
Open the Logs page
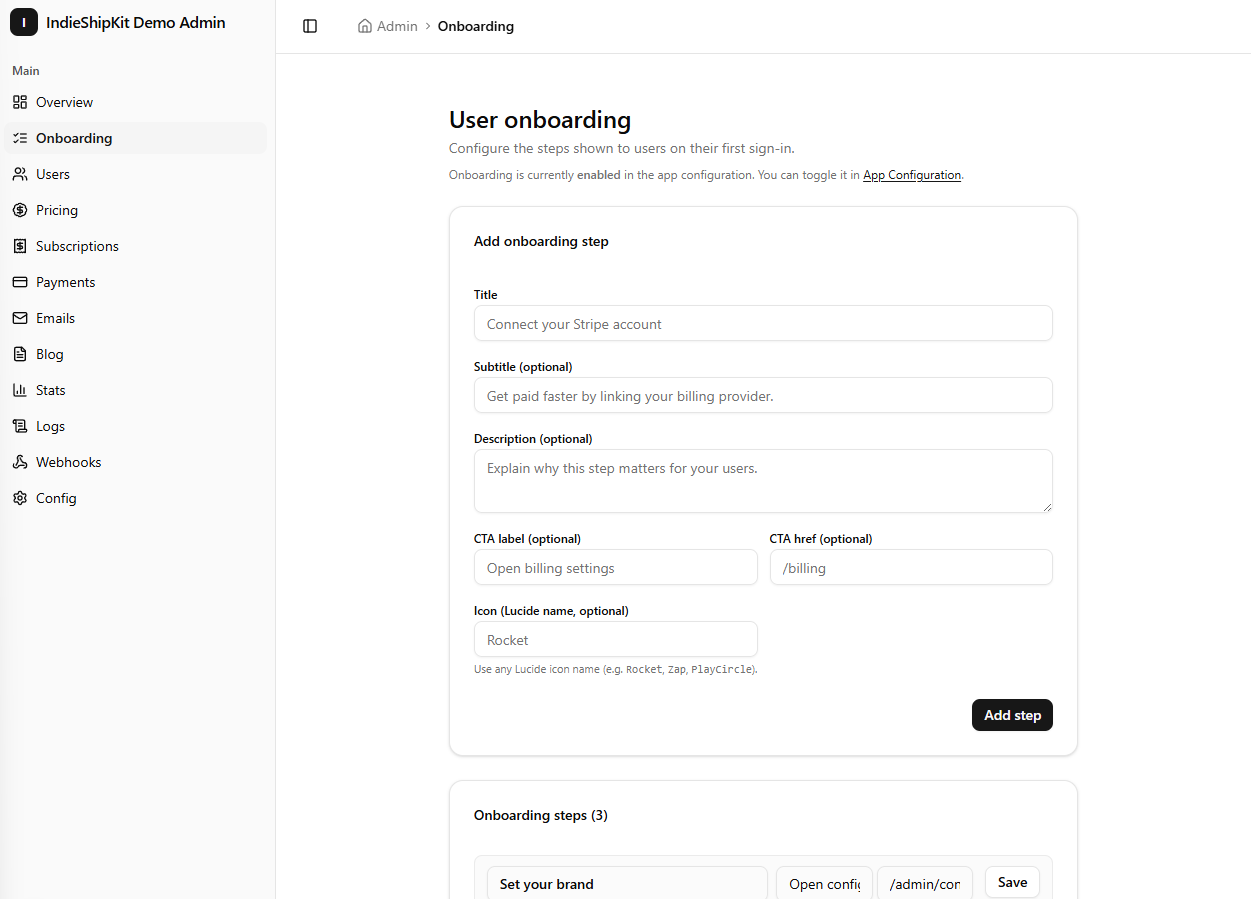(x=136, y=426)
